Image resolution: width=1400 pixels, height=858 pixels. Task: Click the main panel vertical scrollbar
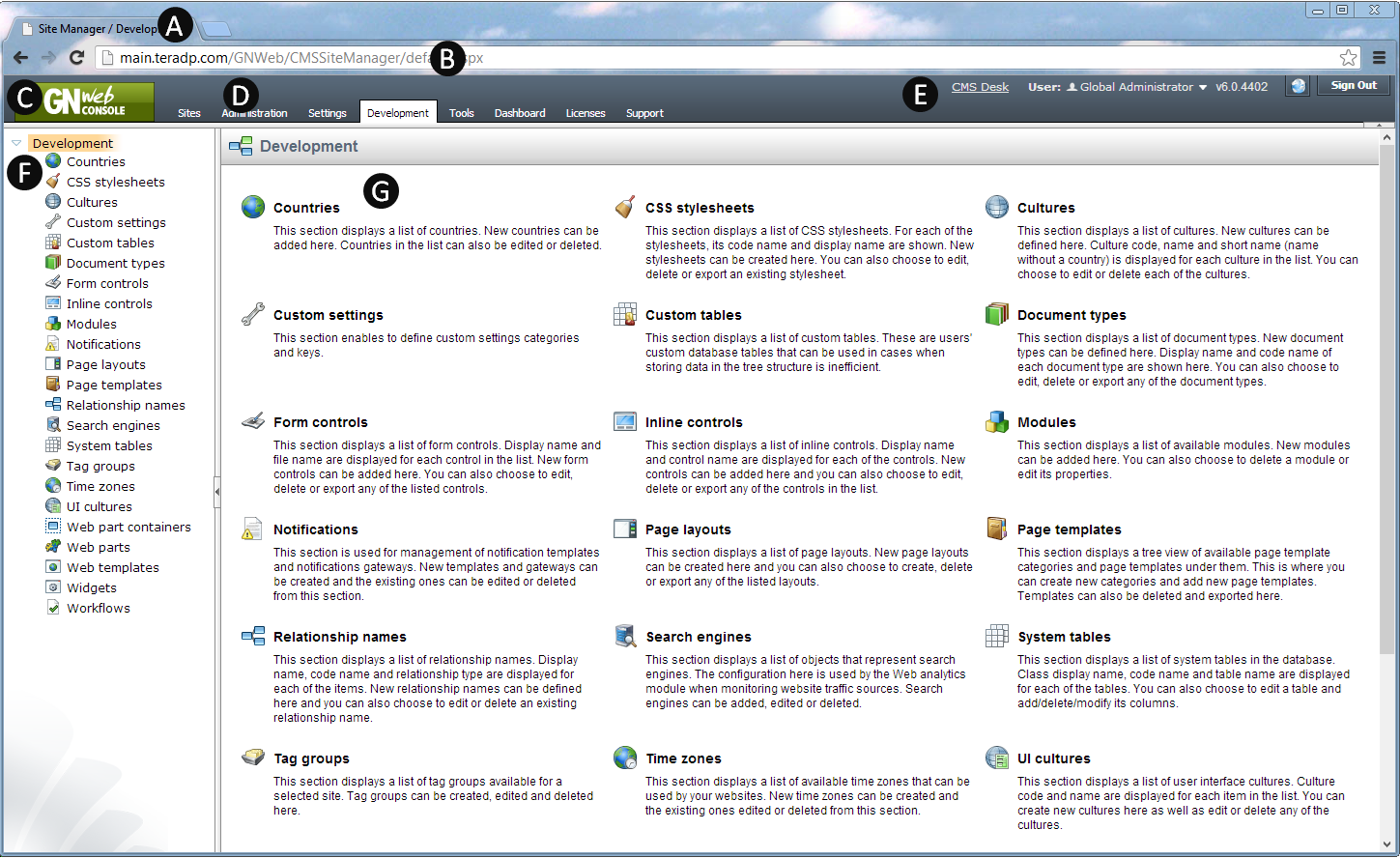click(x=1386, y=399)
